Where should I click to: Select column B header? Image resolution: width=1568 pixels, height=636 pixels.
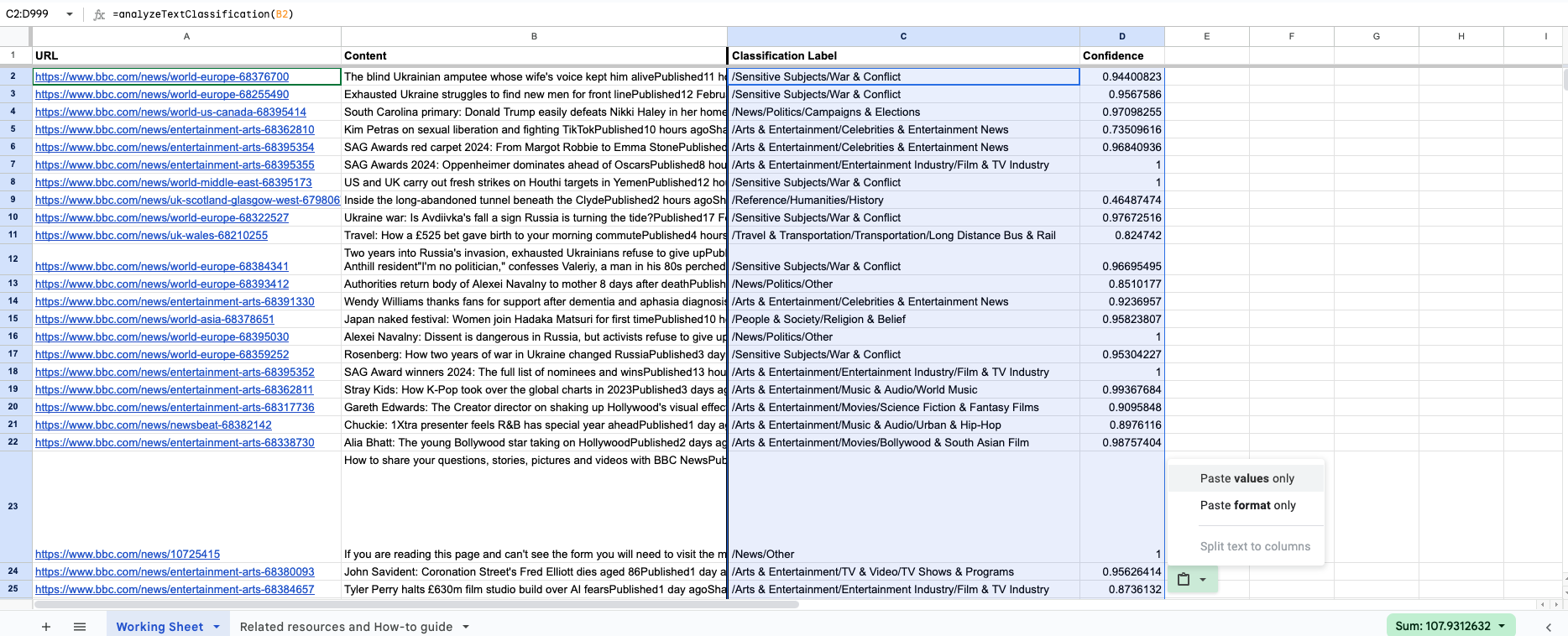[534, 36]
